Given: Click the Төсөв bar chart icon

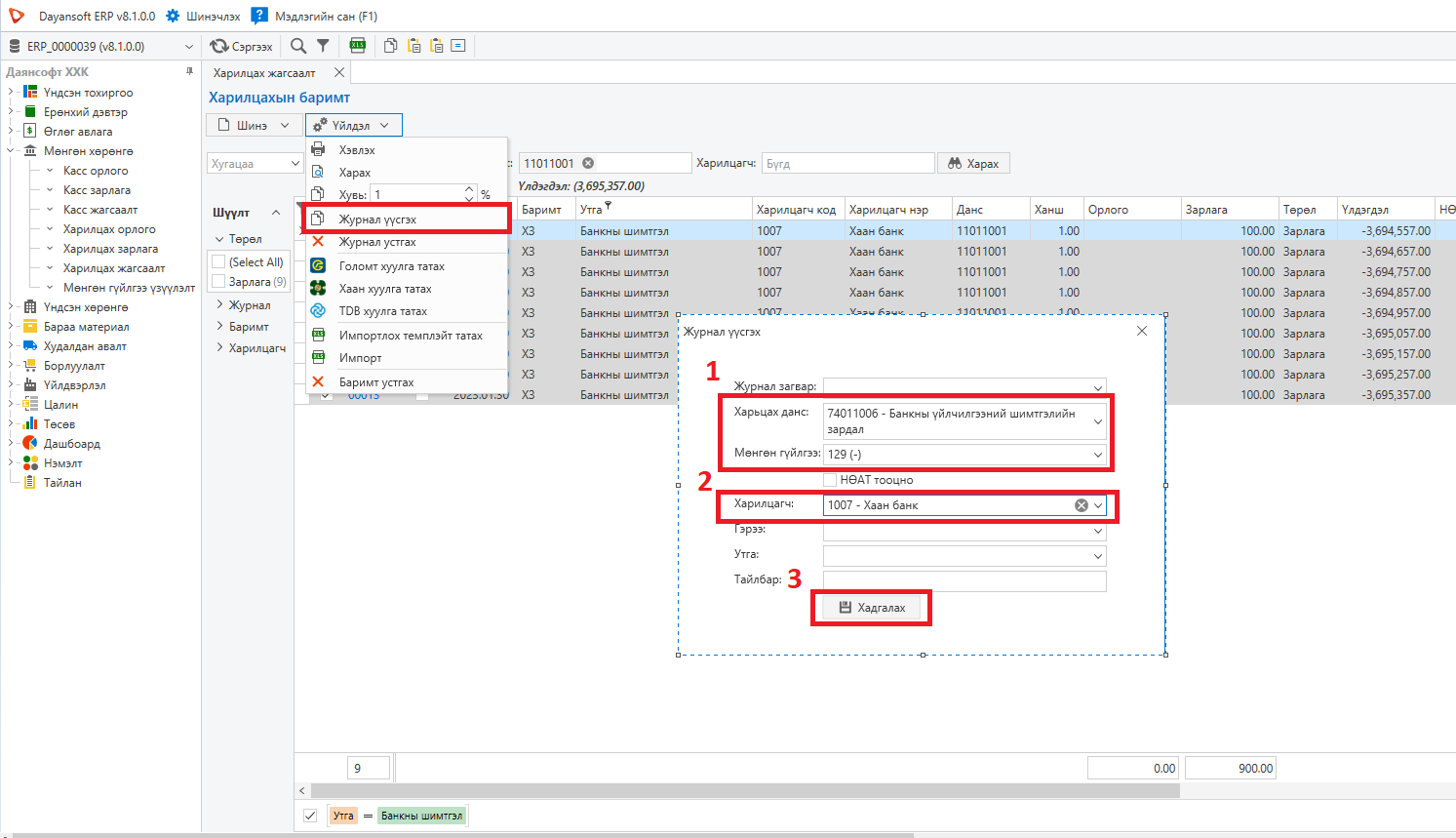Looking at the screenshot, I should [x=30, y=423].
